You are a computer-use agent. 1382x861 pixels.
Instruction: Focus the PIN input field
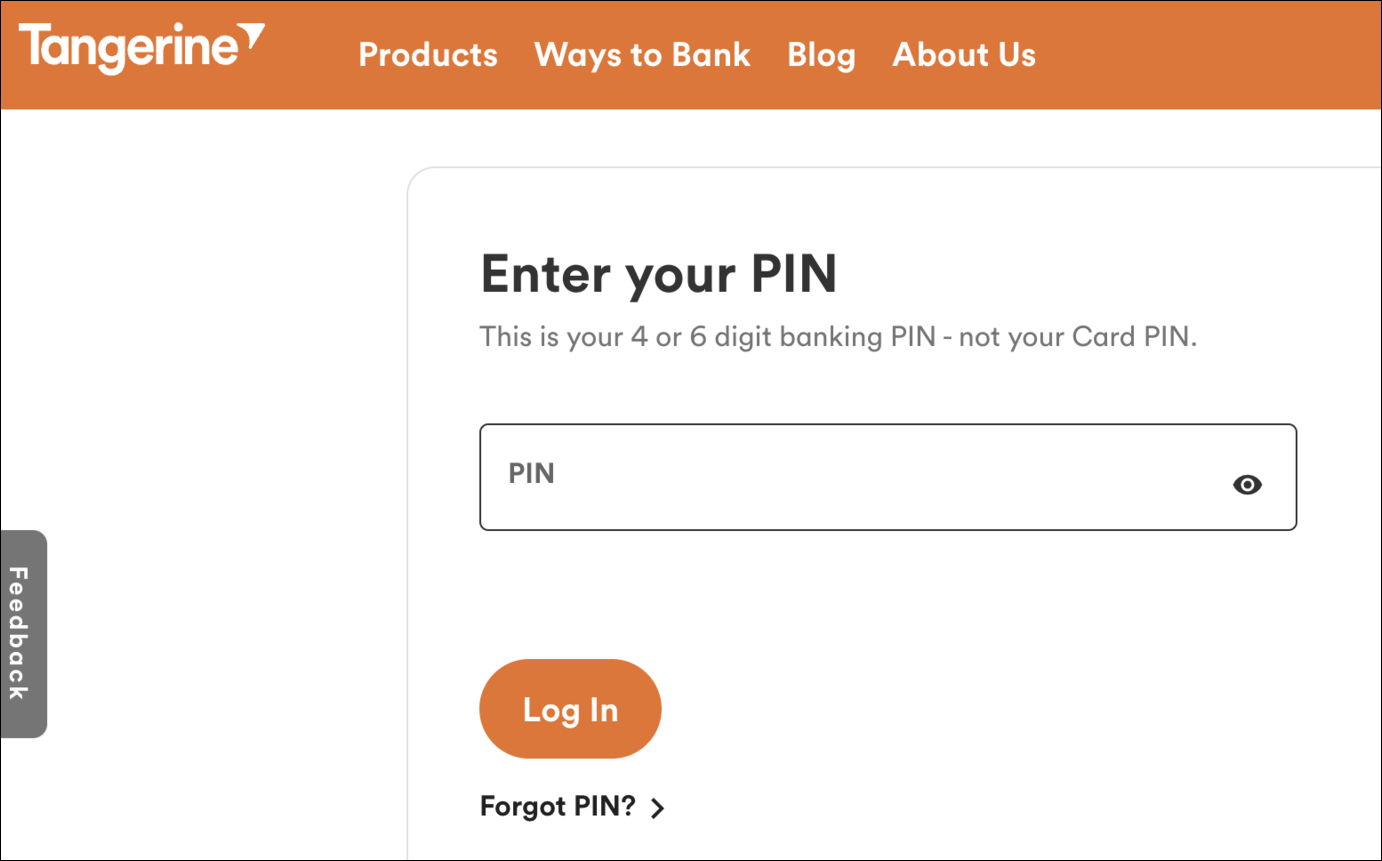888,477
